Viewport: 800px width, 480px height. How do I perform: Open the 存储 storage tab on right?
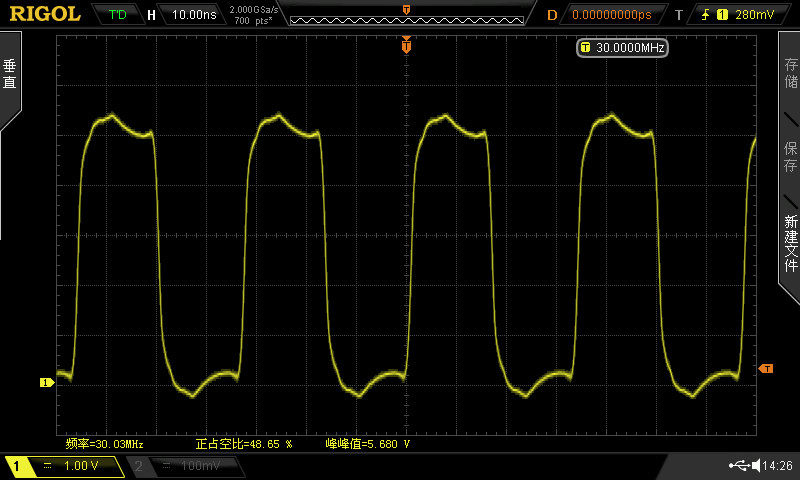[791, 73]
